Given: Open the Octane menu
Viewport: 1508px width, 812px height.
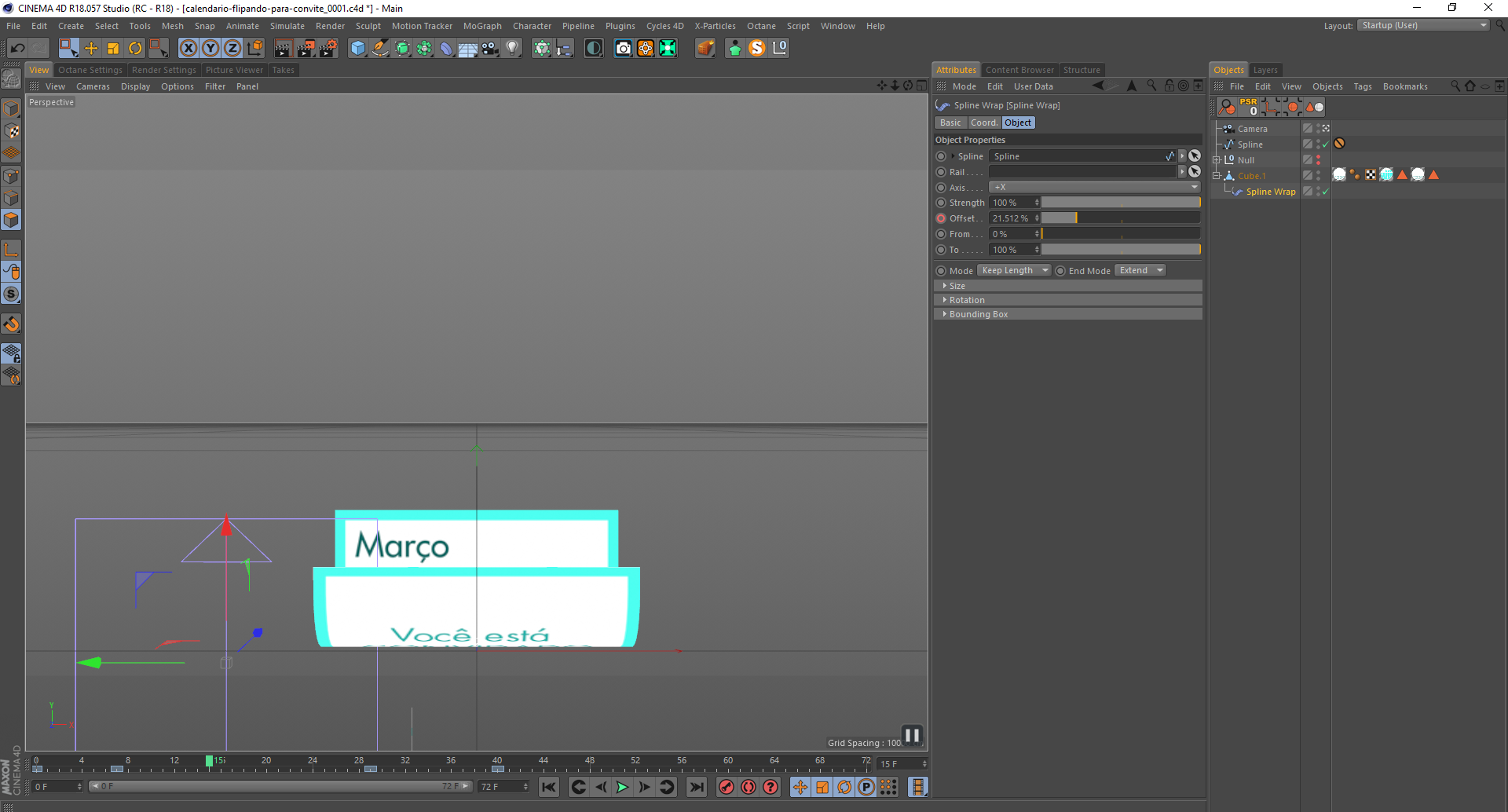Looking at the screenshot, I should point(761,26).
